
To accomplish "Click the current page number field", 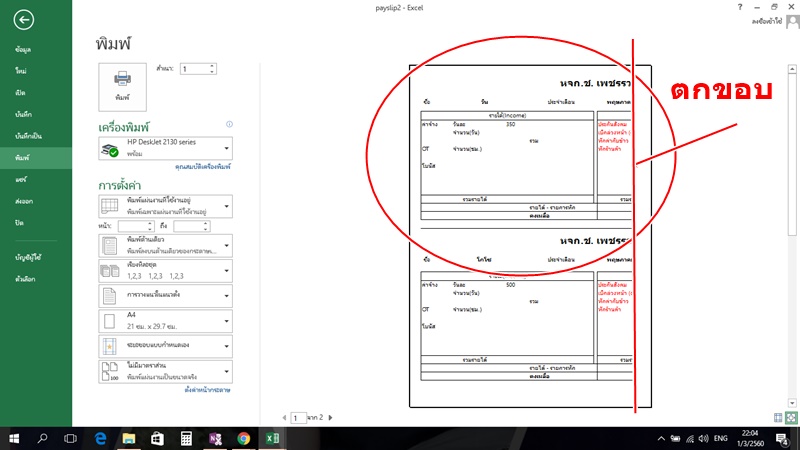I will 298,418.
